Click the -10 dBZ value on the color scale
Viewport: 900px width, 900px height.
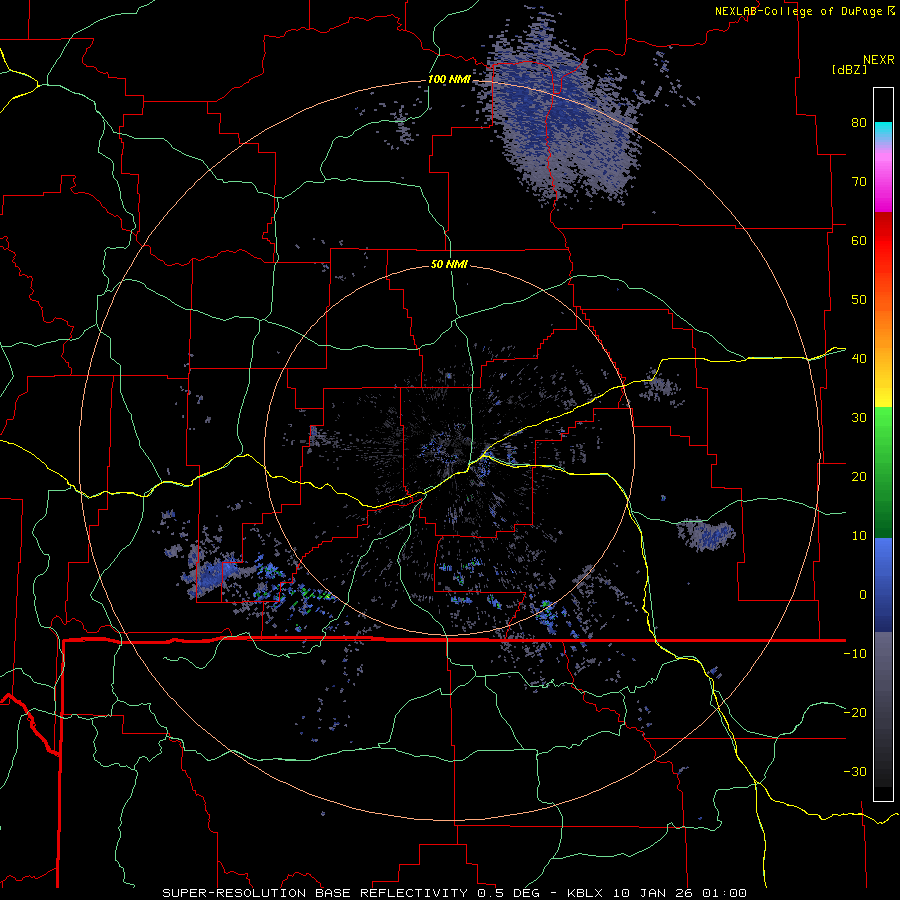[x=855, y=654]
